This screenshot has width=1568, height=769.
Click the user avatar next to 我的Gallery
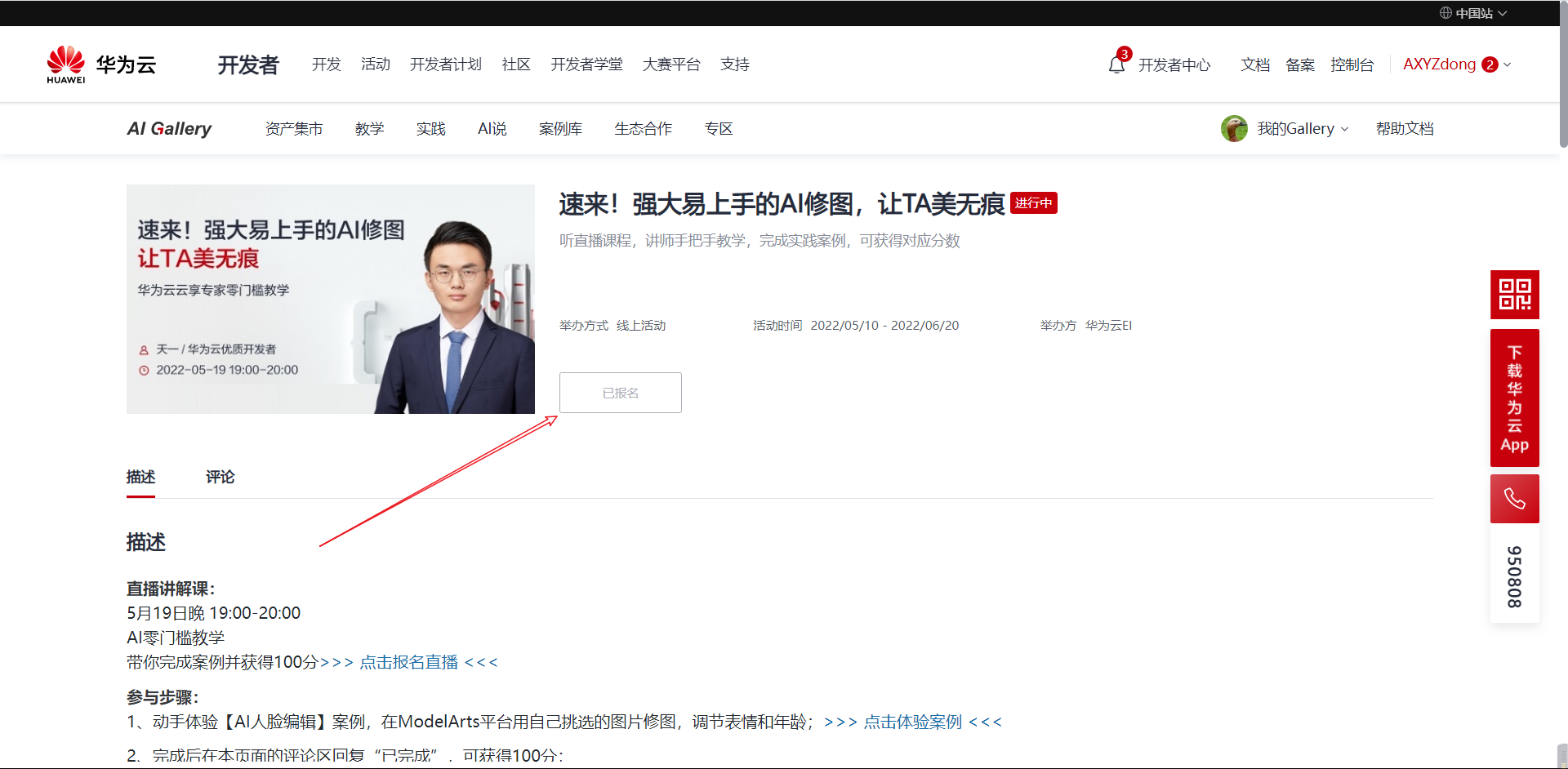[x=1234, y=128]
